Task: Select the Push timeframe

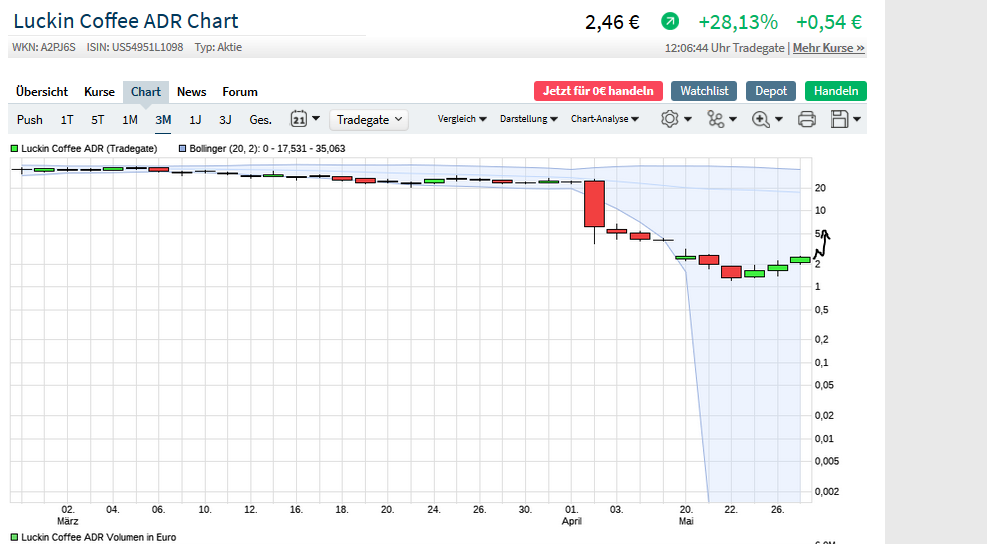Action: [x=30, y=120]
